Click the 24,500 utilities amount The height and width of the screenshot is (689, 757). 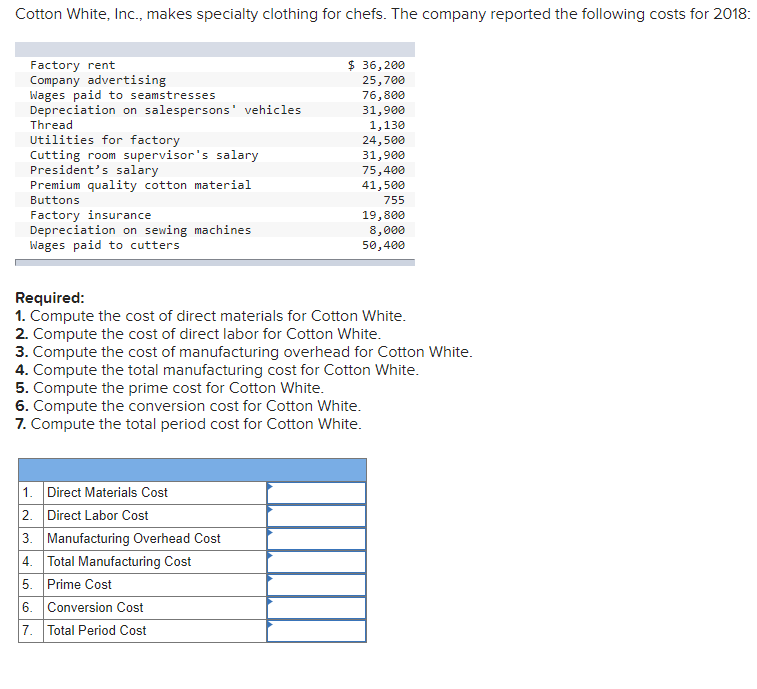(x=383, y=140)
